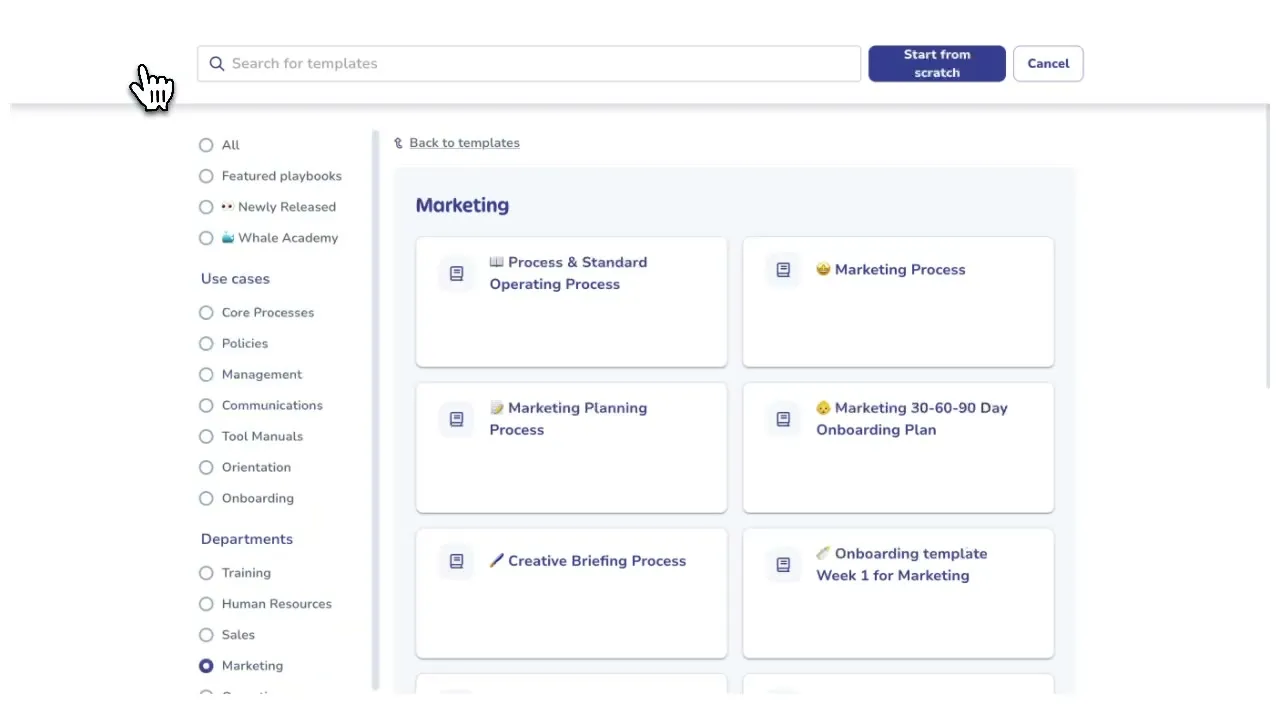Click the Cancel button

(1048, 64)
